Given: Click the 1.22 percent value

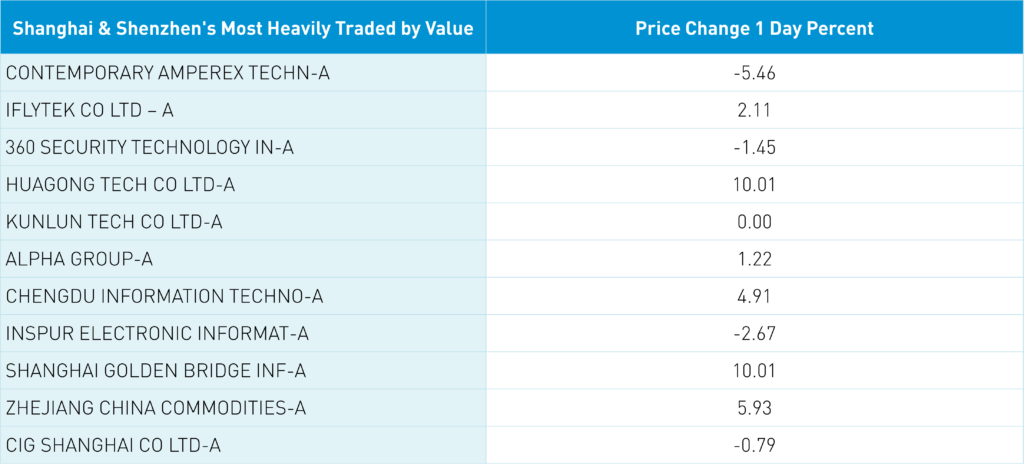Looking at the screenshot, I should (x=754, y=259).
